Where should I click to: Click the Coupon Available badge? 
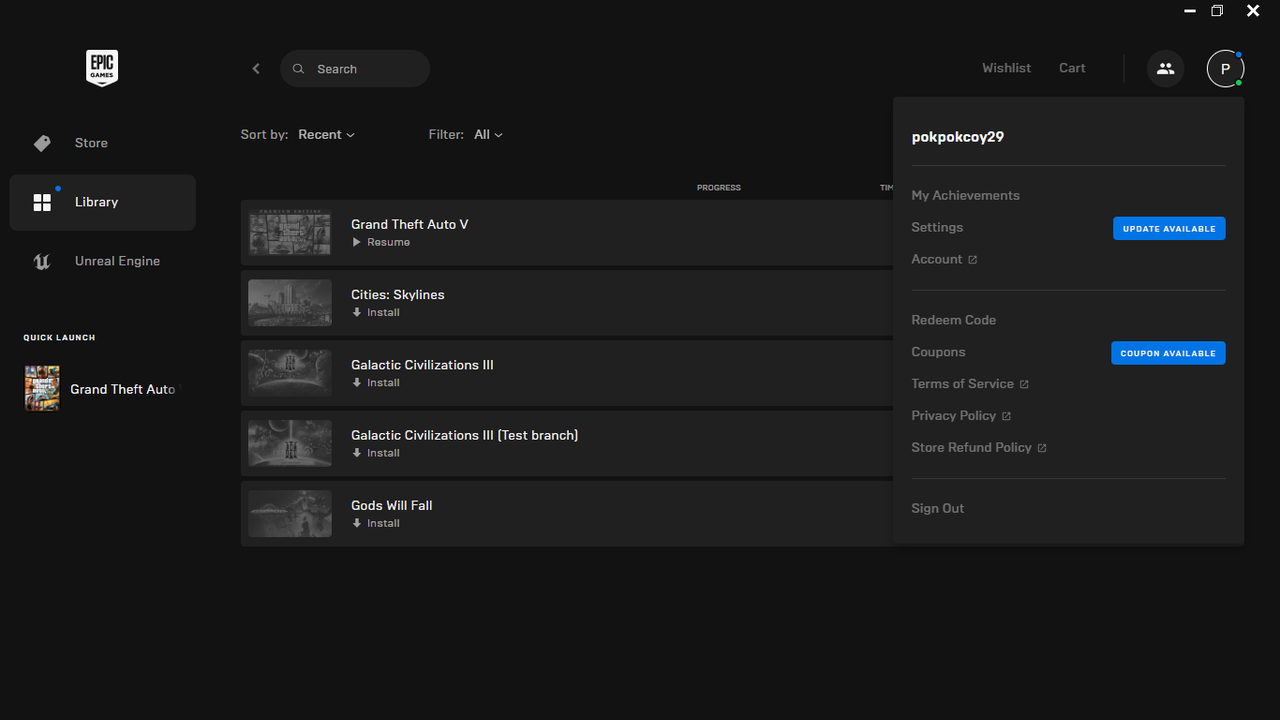point(1168,353)
